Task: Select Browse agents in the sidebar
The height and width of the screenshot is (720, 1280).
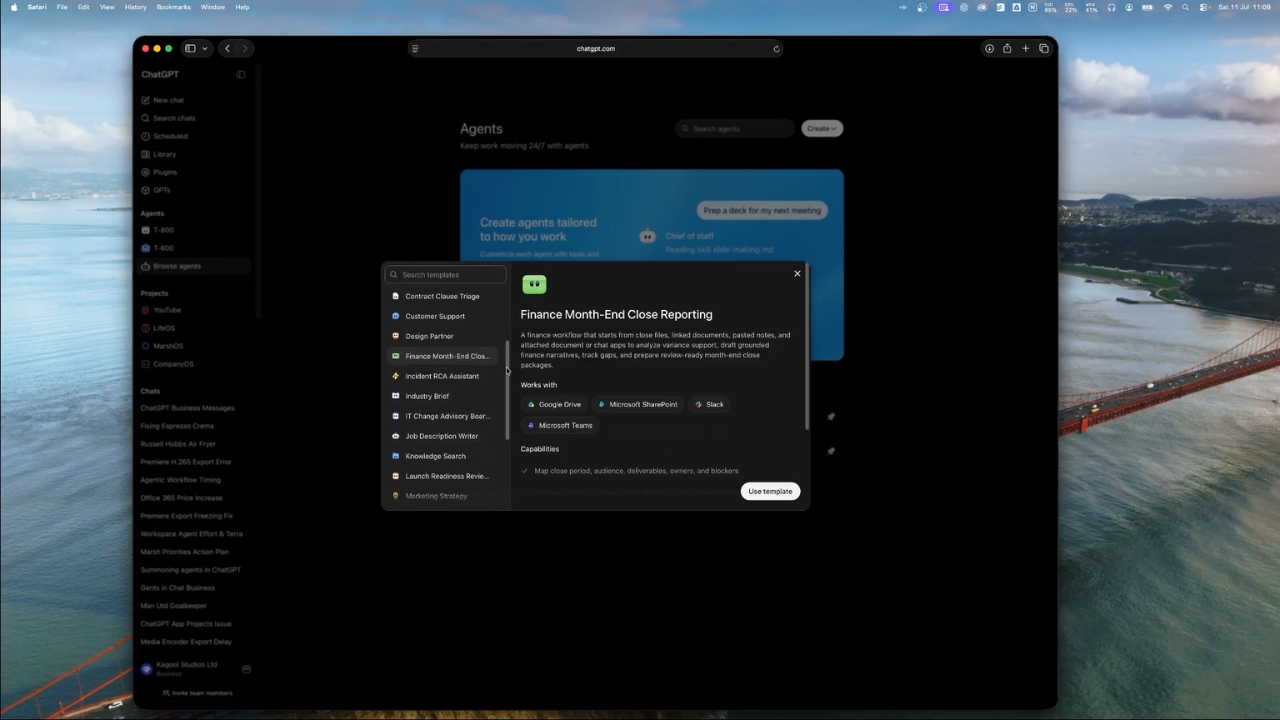Action: pos(195,266)
